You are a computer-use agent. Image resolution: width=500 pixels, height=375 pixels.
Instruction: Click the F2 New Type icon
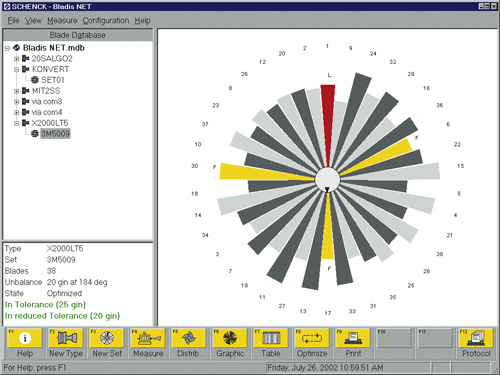pos(66,338)
